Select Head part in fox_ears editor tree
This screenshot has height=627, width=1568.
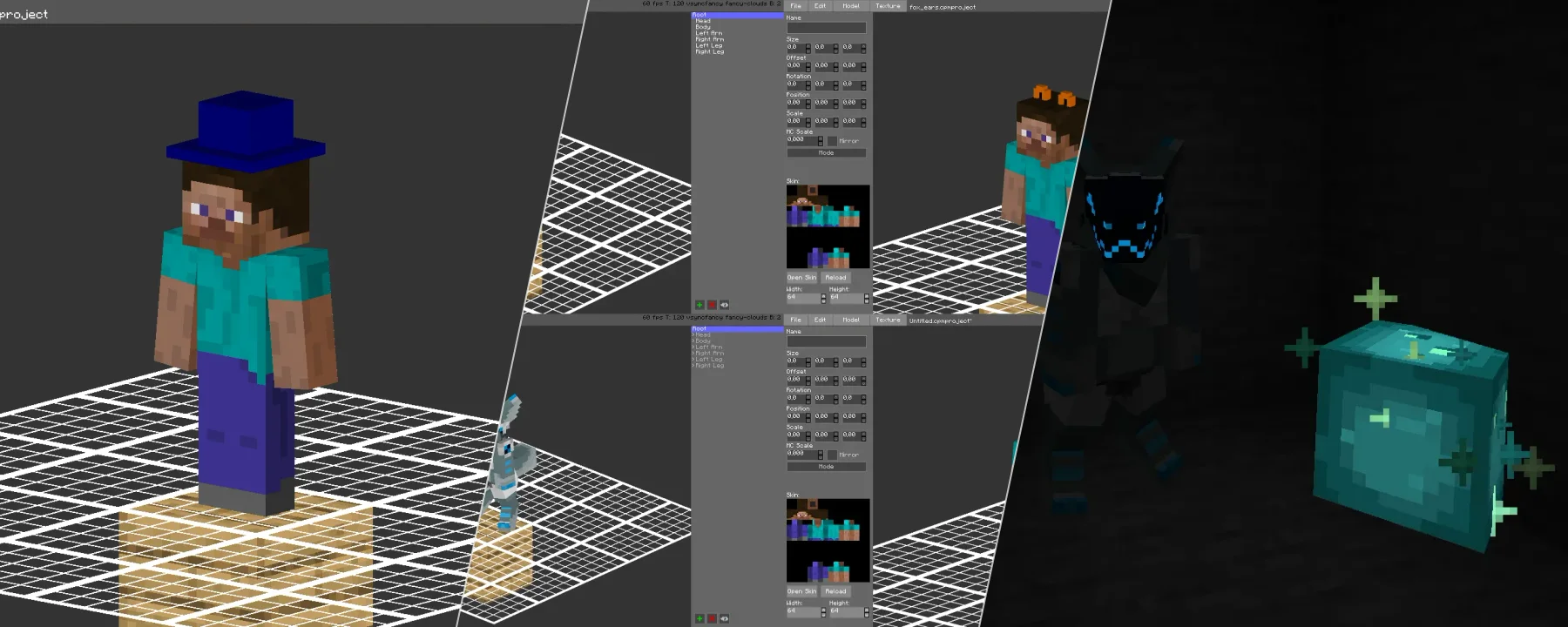[703, 21]
